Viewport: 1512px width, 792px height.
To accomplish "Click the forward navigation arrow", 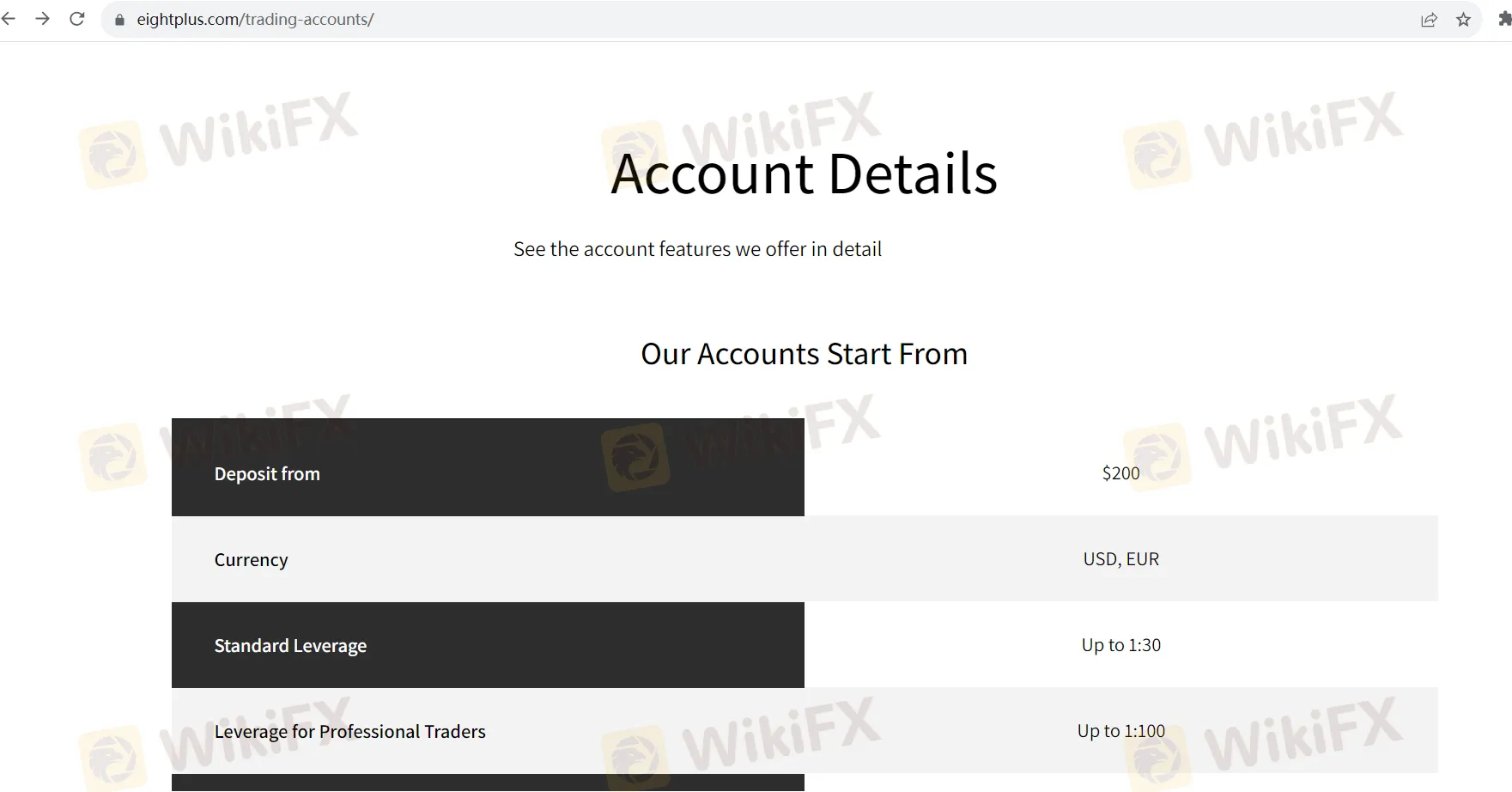I will (x=43, y=18).
